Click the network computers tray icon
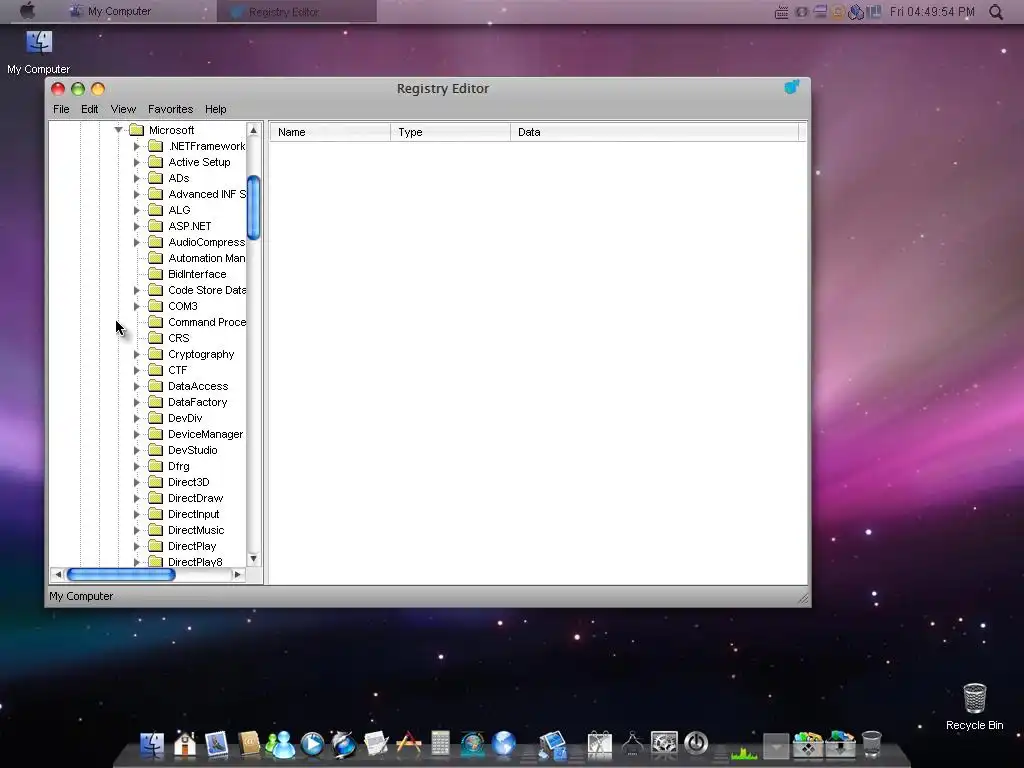Viewport: 1024px width, 768px height. (856, 12)
